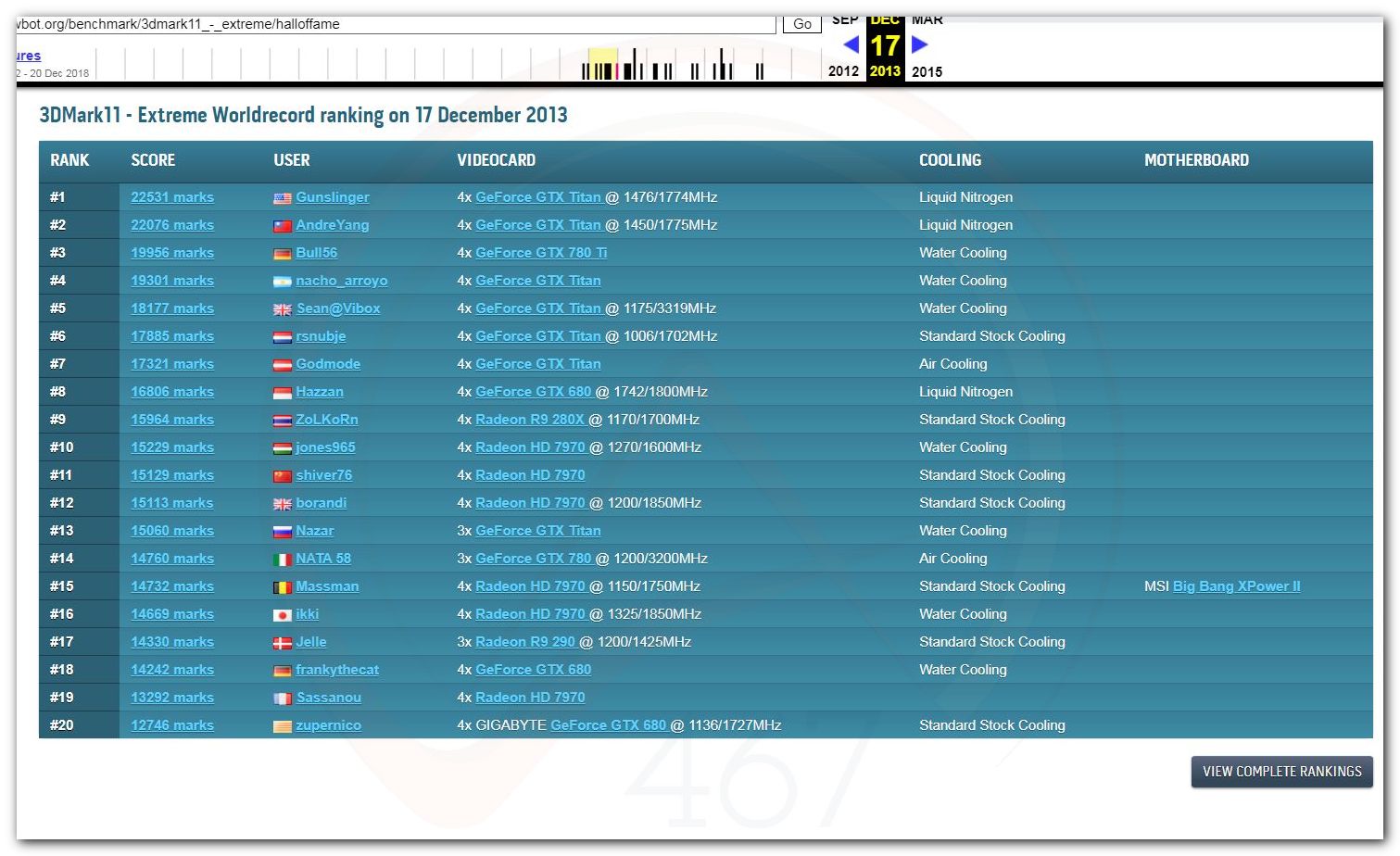Open the zupernico user link
This screenshot has height=856, width=1400.
(x=329, y=725)
